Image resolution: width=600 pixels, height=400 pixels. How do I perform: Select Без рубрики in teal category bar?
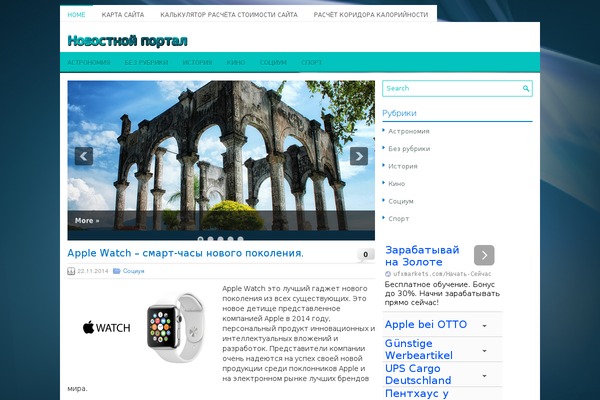[146, 62]
